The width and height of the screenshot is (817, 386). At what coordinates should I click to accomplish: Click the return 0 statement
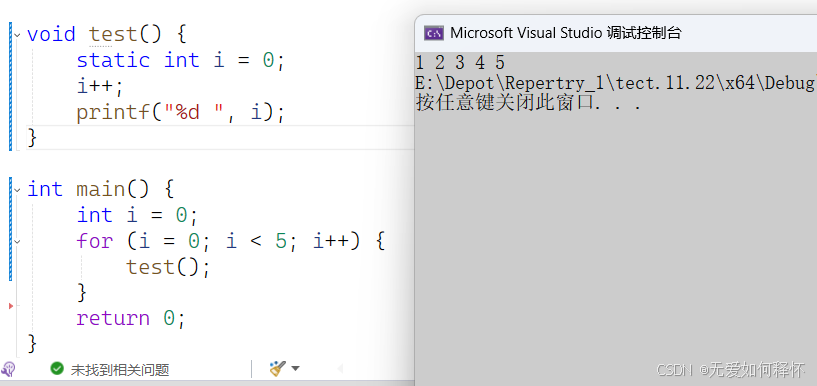[130, 318]
